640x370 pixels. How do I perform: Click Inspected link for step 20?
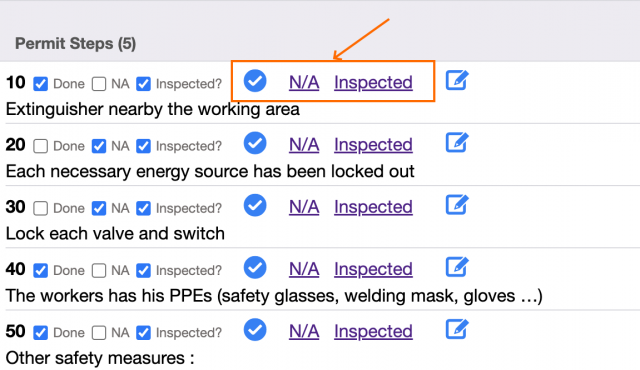pyautogui.click(x=373, y=145)
